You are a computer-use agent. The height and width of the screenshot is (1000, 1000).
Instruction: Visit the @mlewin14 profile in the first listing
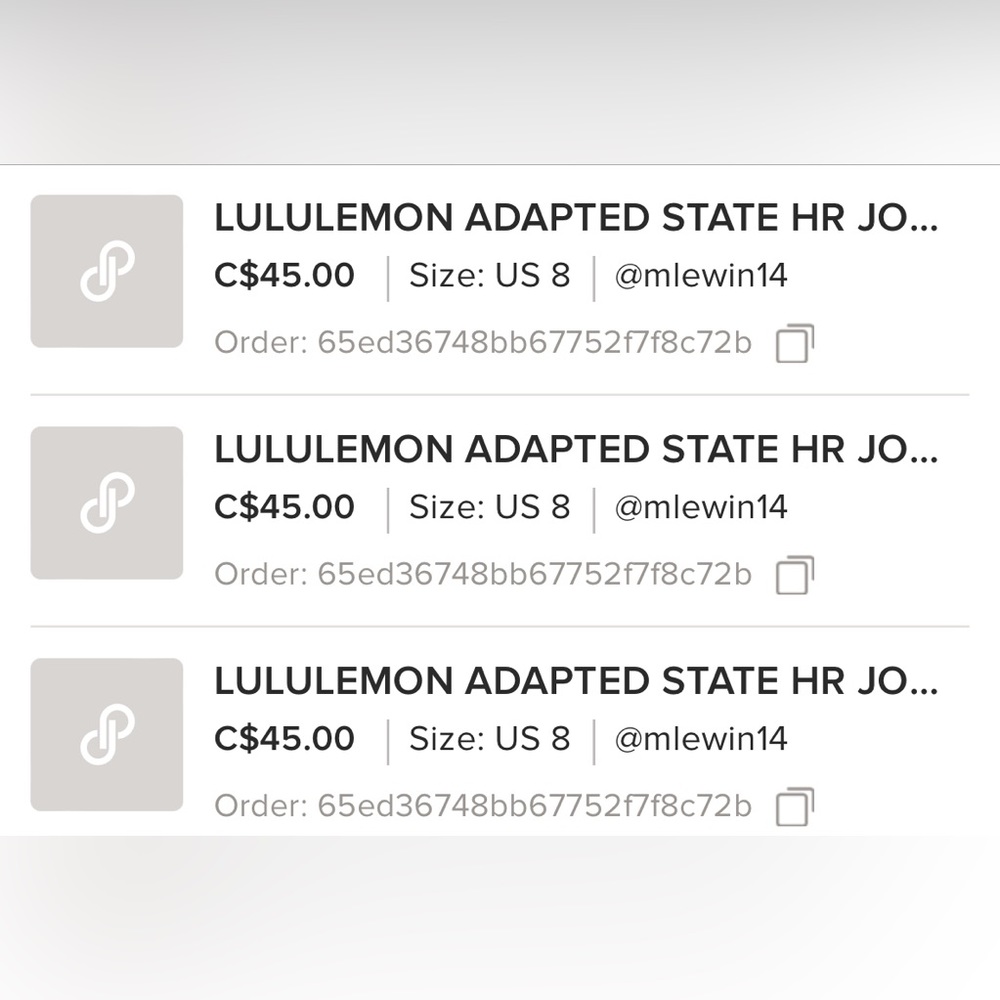(700, 275)
